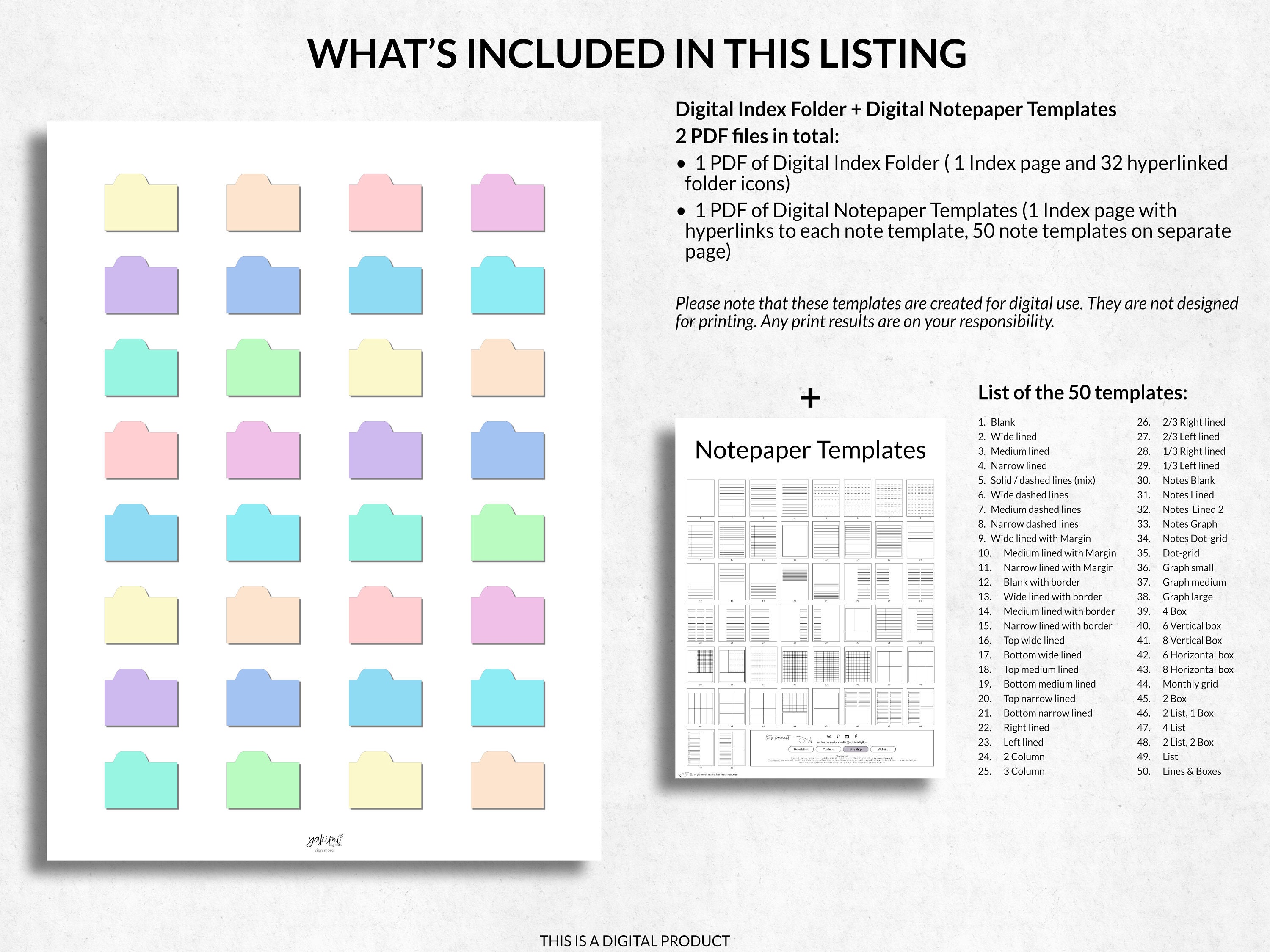Select the green folder in the third row
The image size is (1270, 952).
click(264, 368)
